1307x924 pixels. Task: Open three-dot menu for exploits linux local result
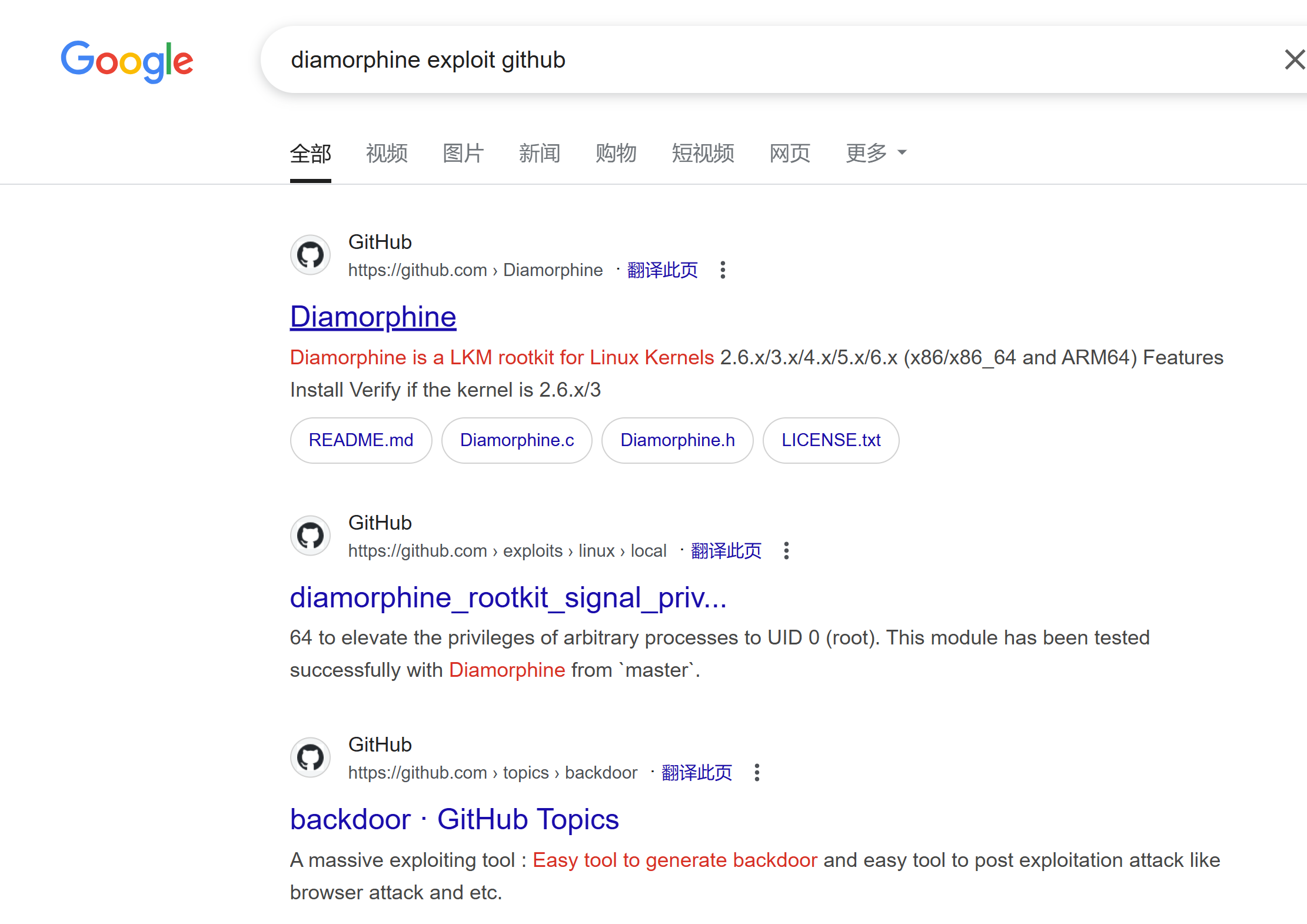(x=787, y=551)
